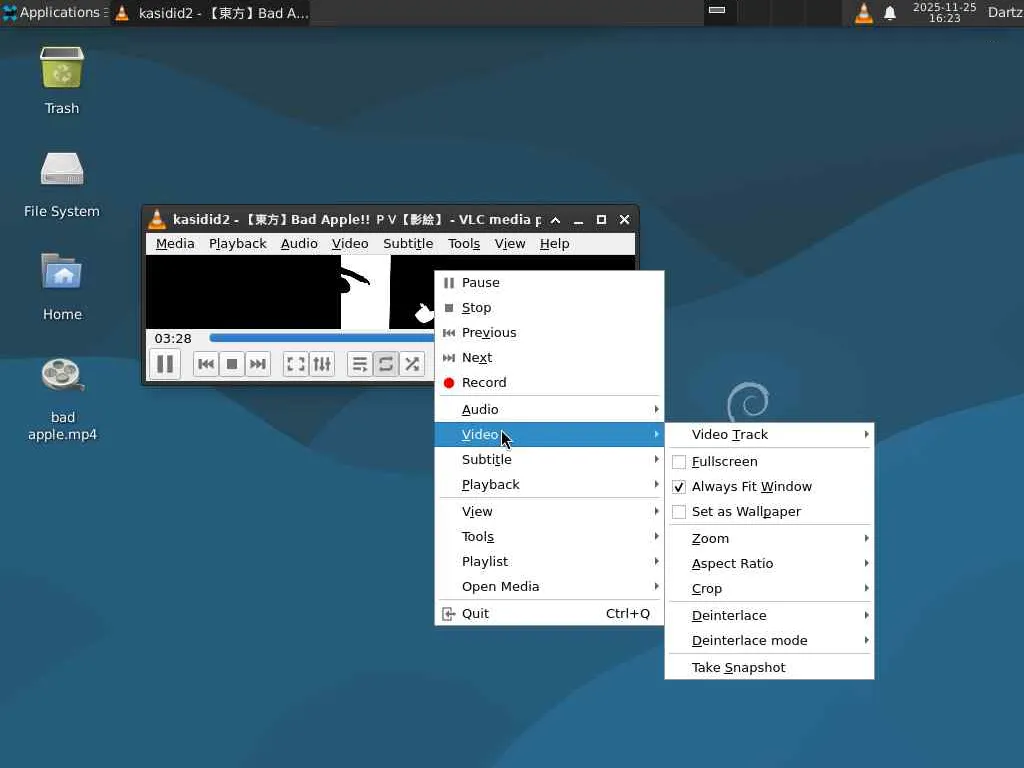Image resolution: width=1024 pixels, height=768 pixels.
Task: Click the previous track toolbar button
Action: [x=206, y=364]
